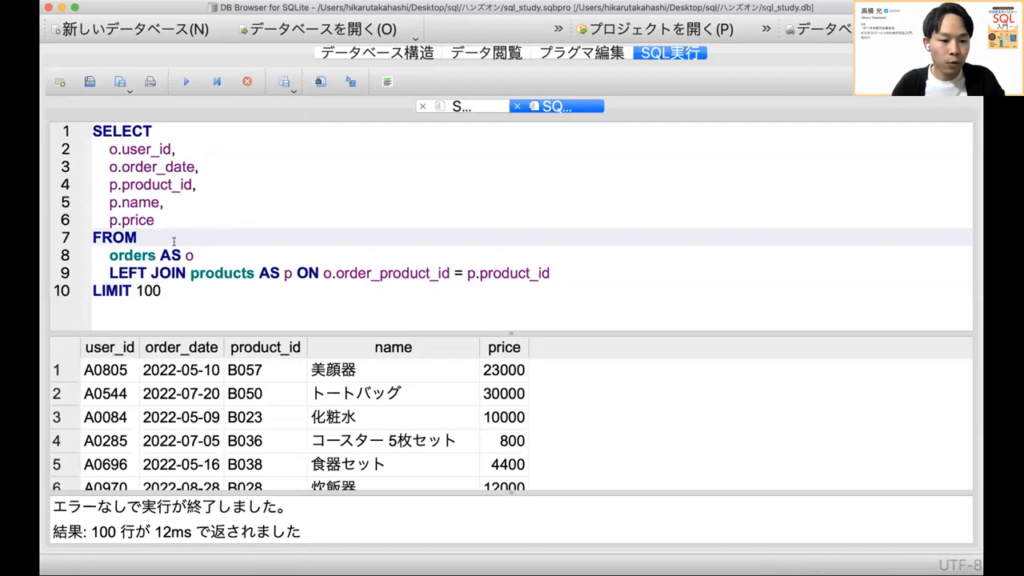Screen dimensions: 1024x576
Task: Close the active SQ... editor tab
Action: click(x=518, y=106)
